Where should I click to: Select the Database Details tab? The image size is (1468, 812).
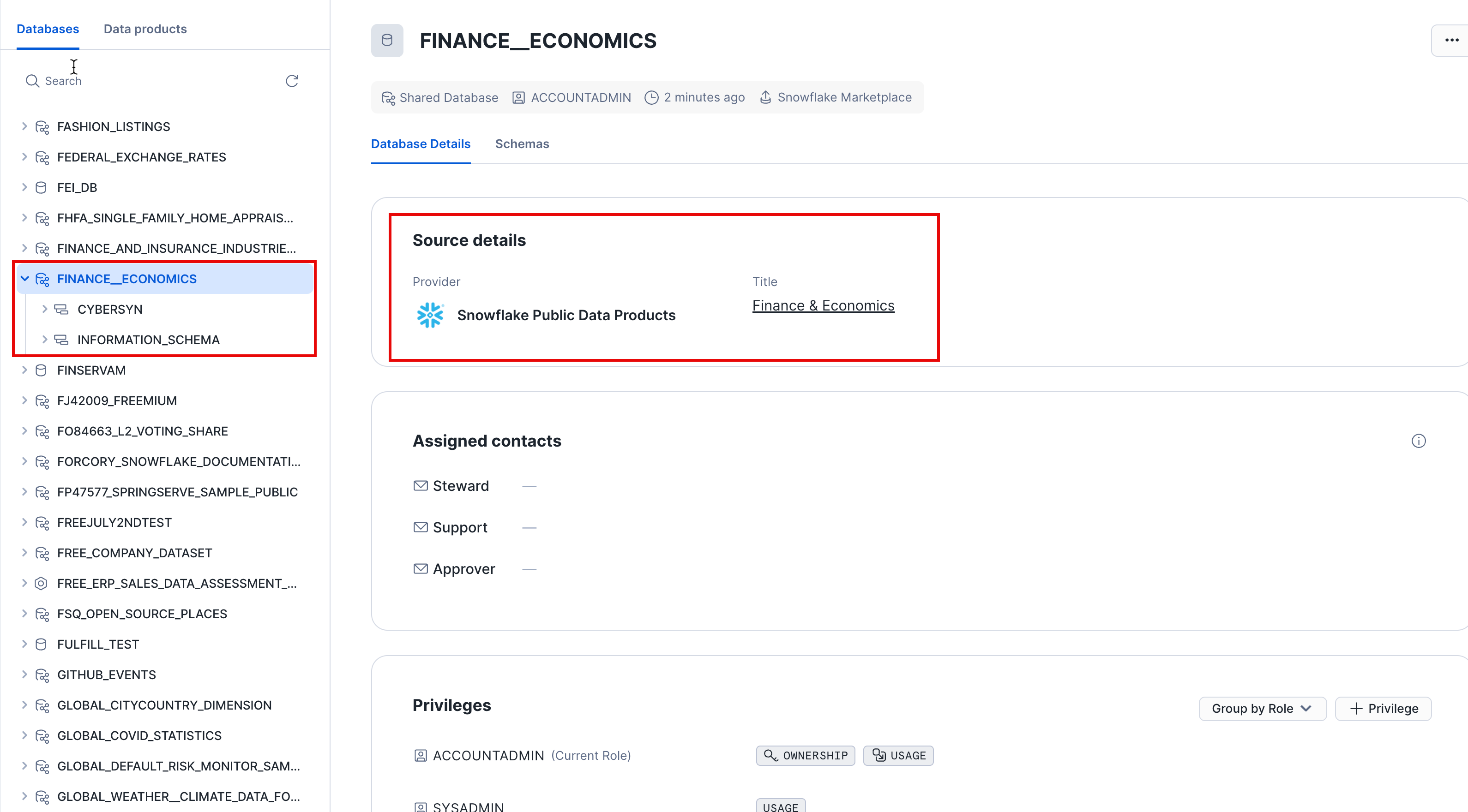coord(421,144)
